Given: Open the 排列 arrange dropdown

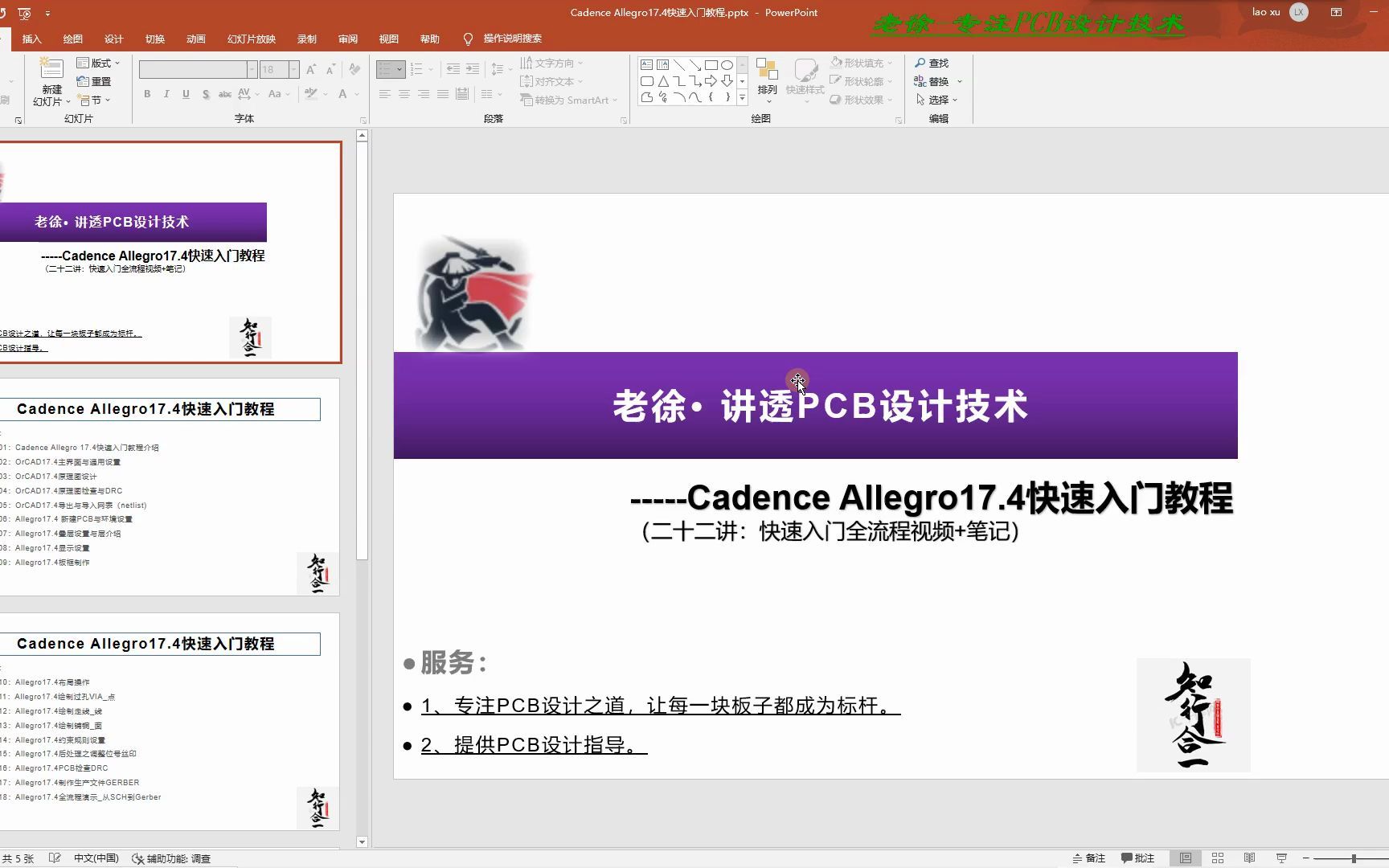Looking at the screenshot, I should point(768,81).
